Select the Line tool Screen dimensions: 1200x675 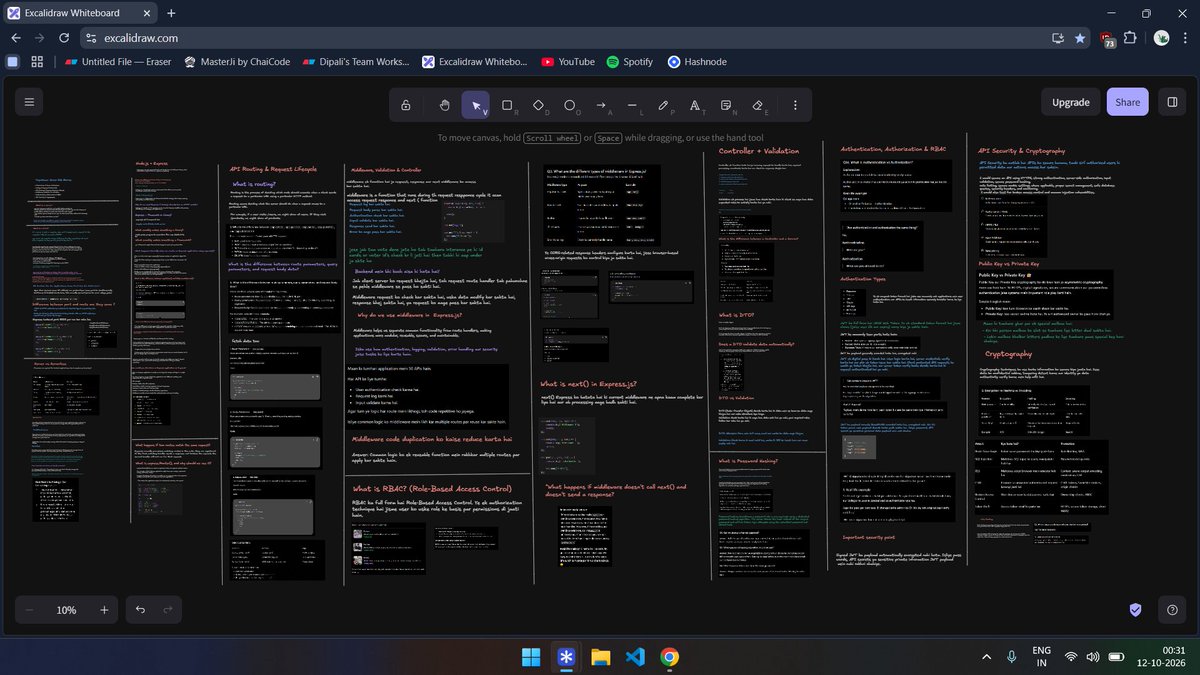632,104
